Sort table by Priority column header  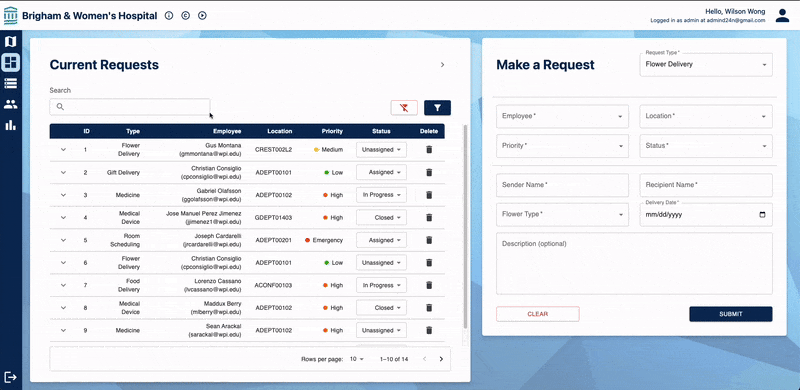click(x=332, y=131)
